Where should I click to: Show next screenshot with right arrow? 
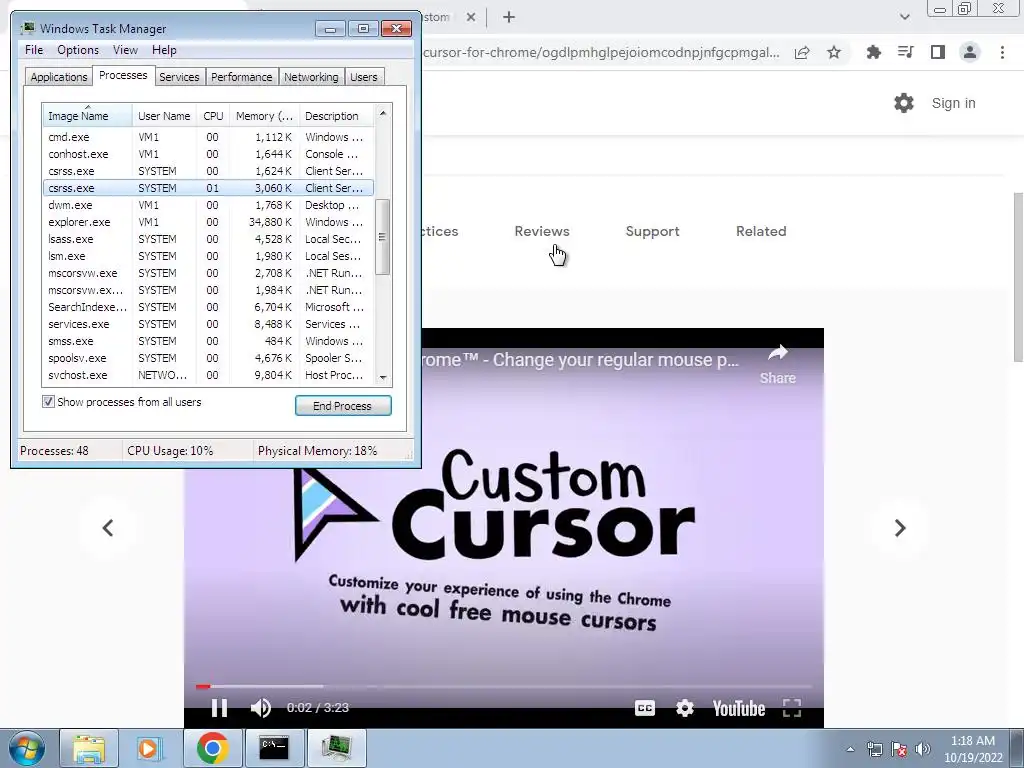point(900,528)
